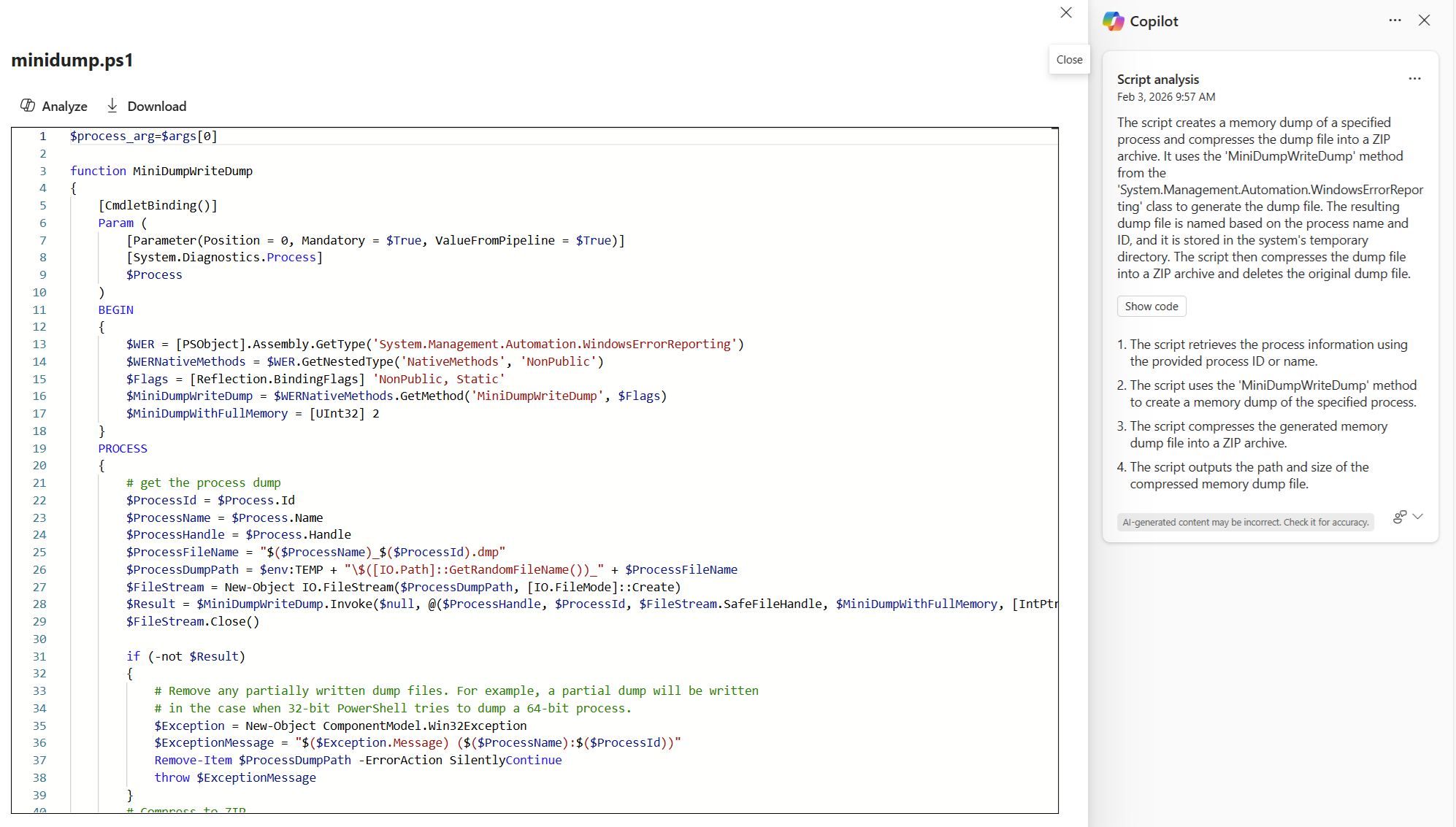Click line number 28 in the gutter
This screenshot has height=827, width=1456.
pos(39,604)
